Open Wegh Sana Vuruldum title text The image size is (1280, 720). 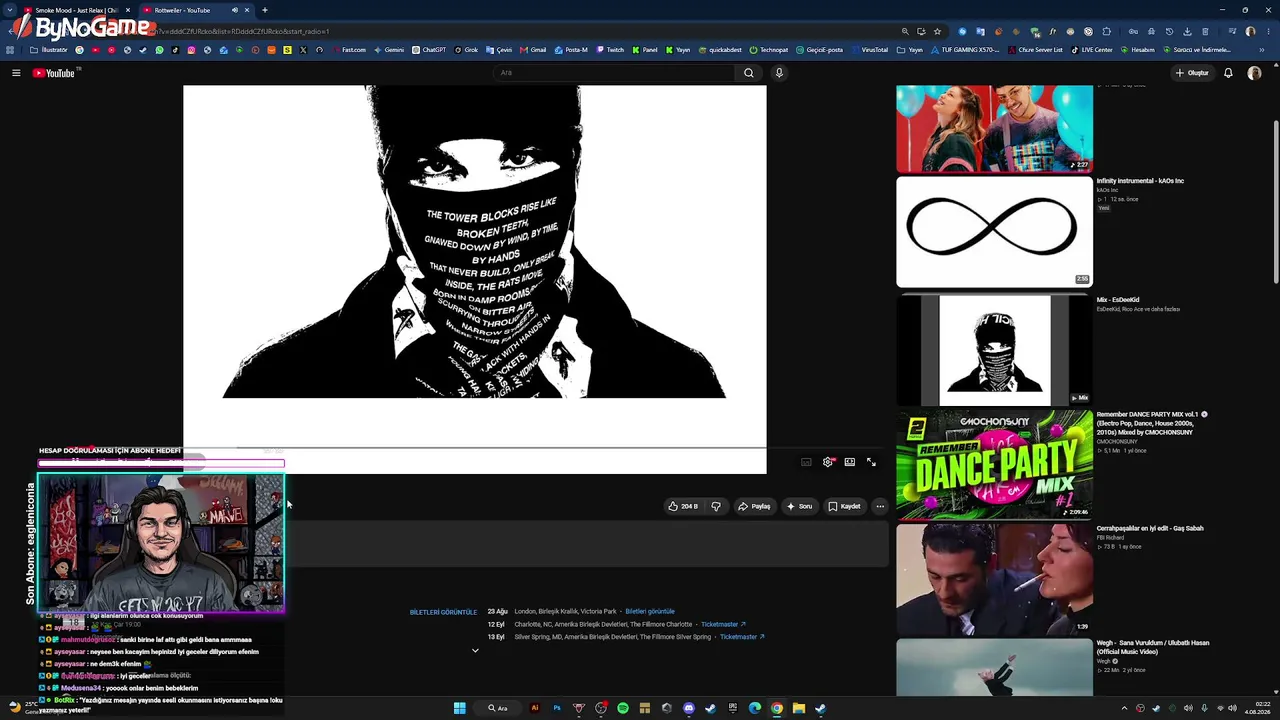[1153, 647]
